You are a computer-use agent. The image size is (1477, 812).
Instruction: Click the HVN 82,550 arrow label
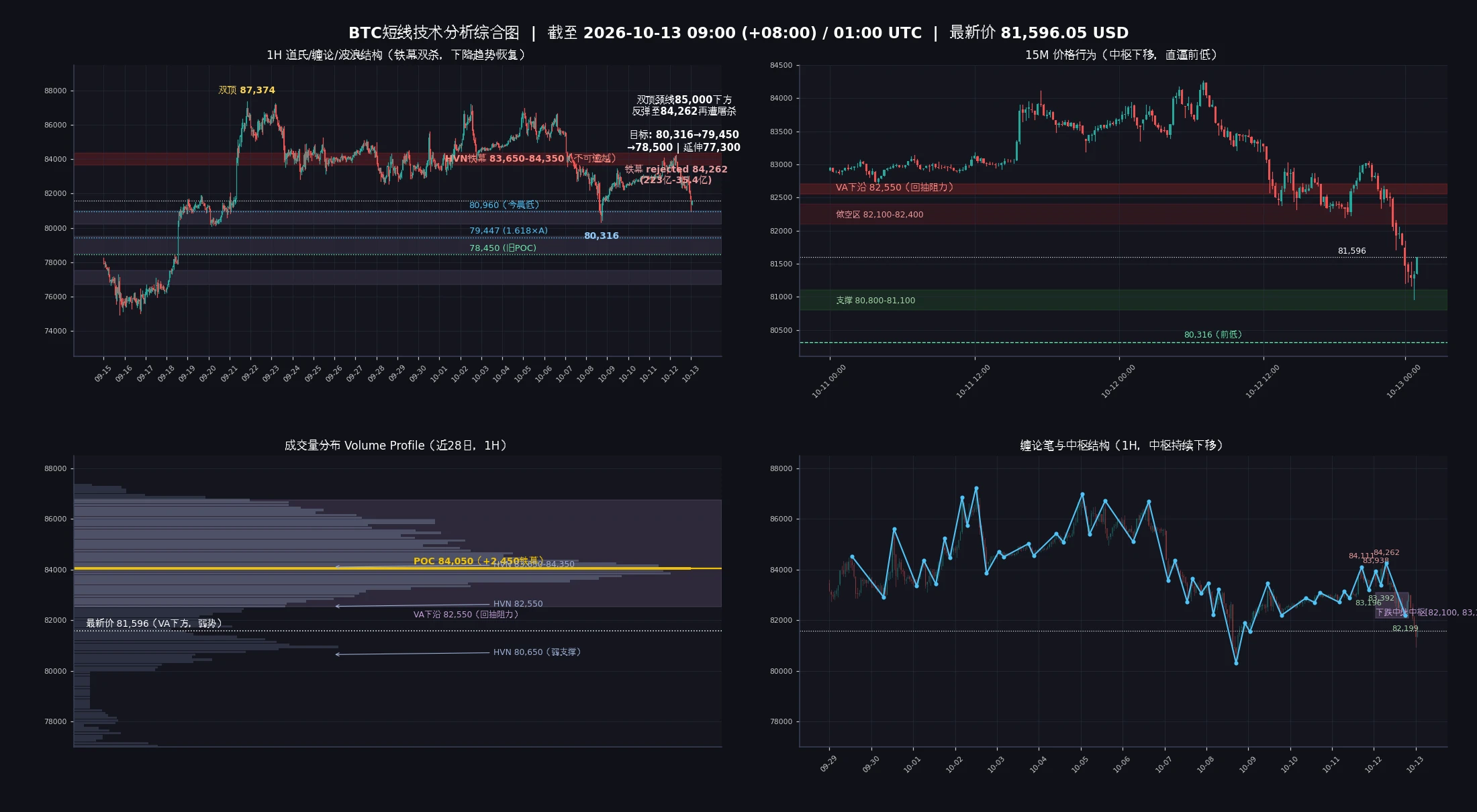518,604
